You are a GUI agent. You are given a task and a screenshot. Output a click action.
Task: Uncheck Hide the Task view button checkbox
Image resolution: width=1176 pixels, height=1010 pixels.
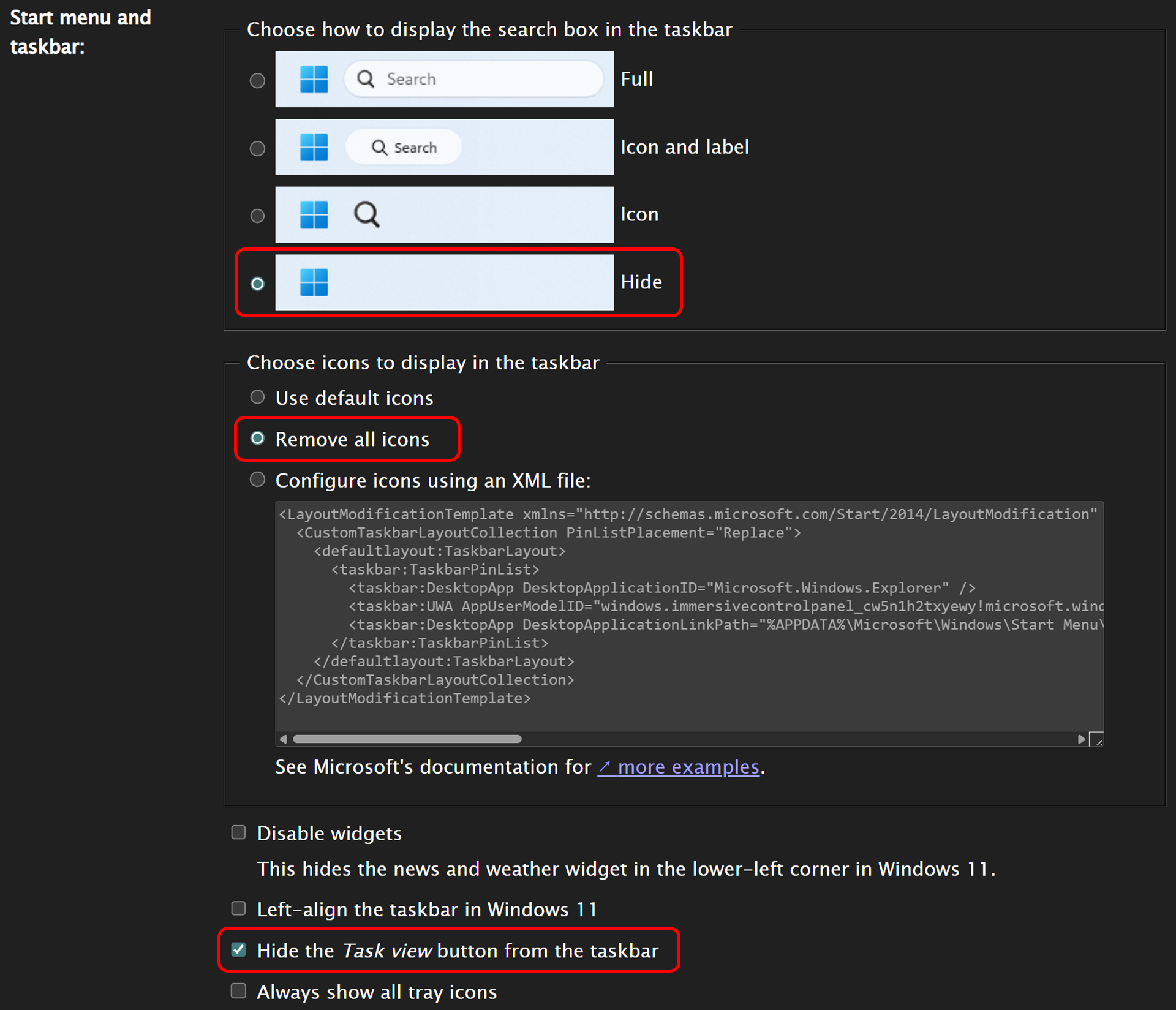point(239,950)
